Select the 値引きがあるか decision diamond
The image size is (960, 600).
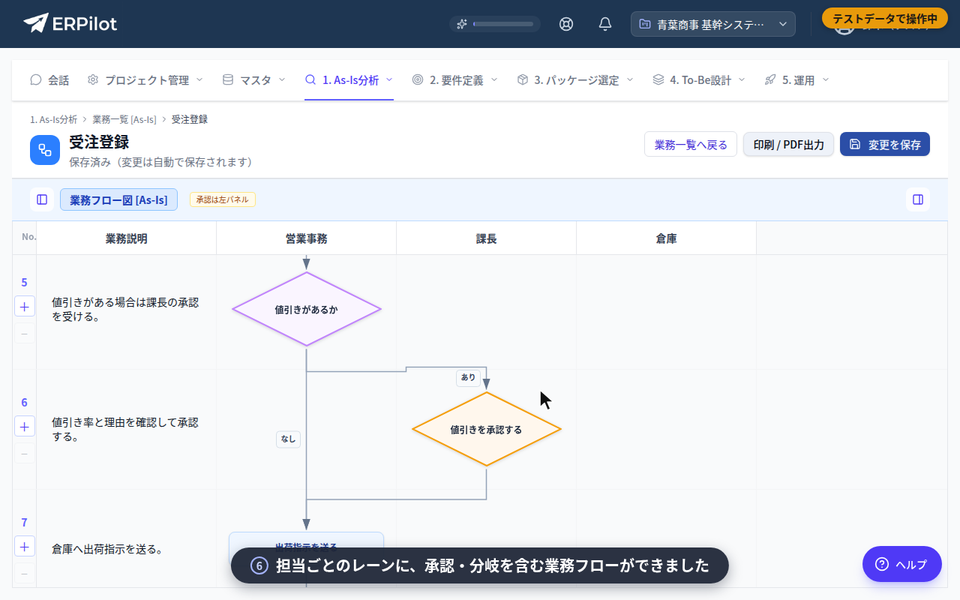pos(306,309)
